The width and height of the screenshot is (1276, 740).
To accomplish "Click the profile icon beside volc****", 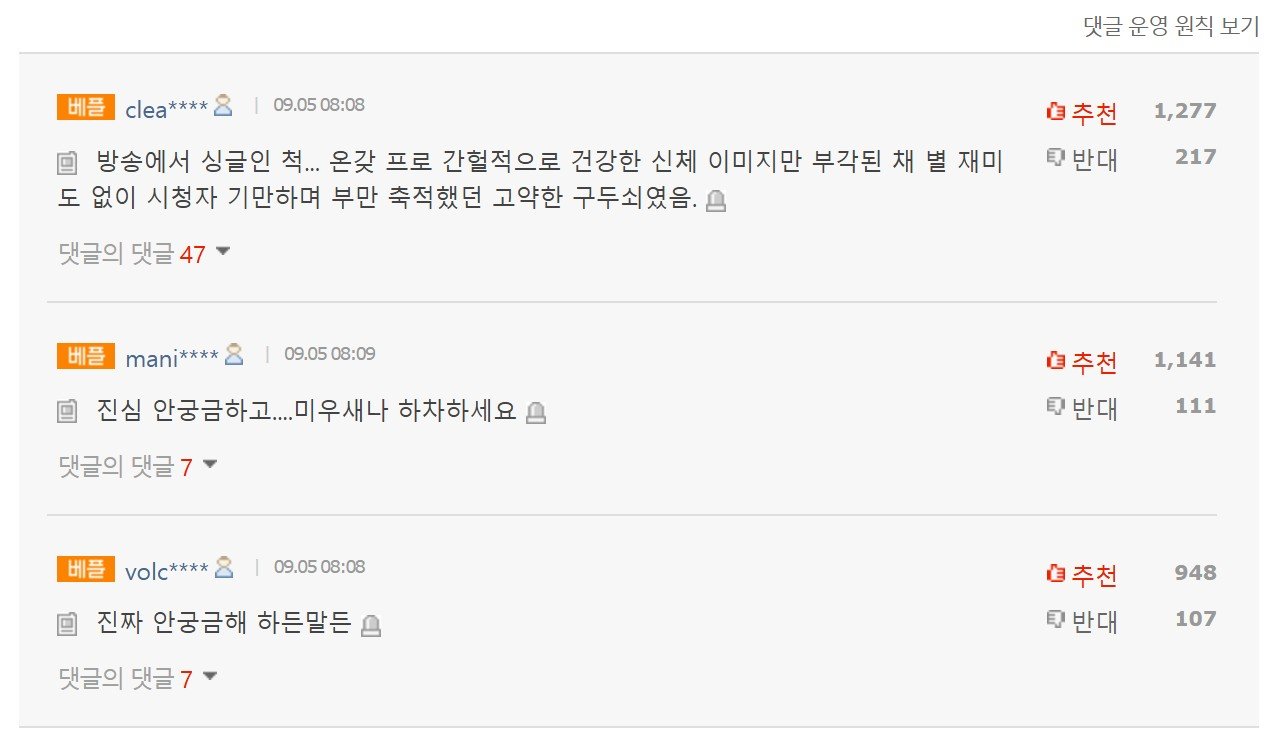I will pyautogui.click(x=224, y=567).
